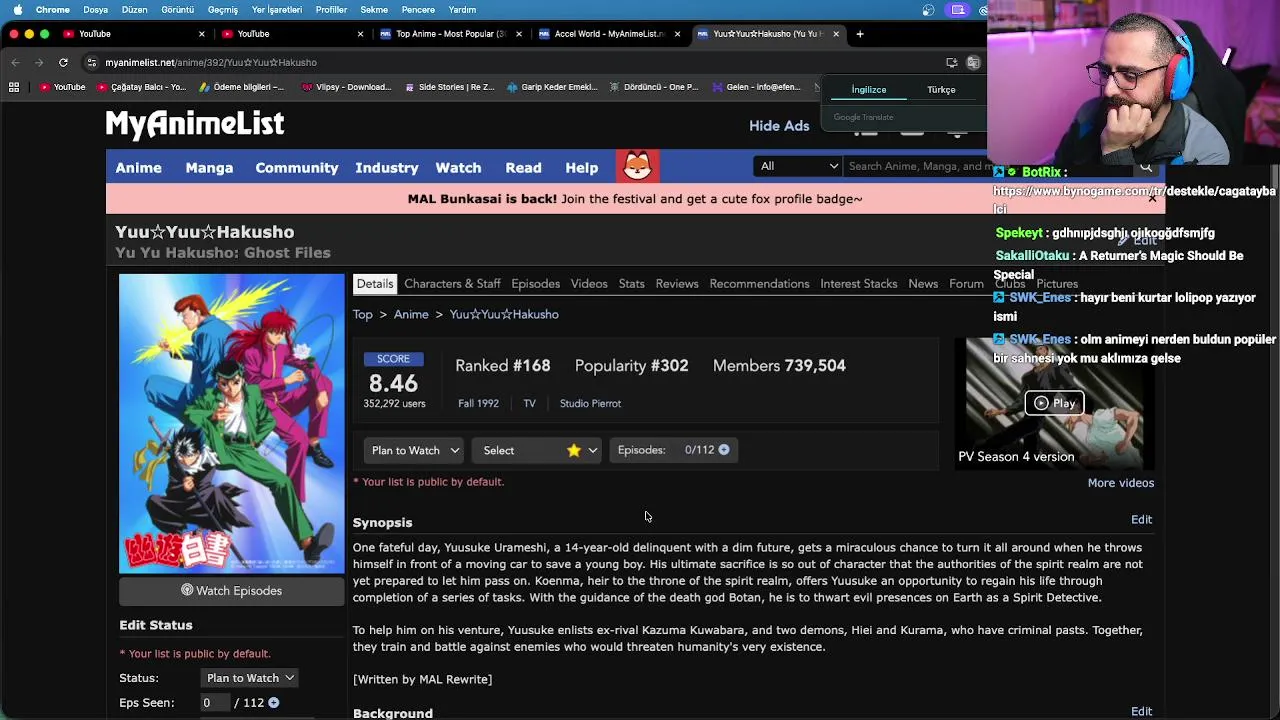This screenshot has height=720, width=1280.
Task: Open the Industry navigation menu
Action: click(387, 168)
